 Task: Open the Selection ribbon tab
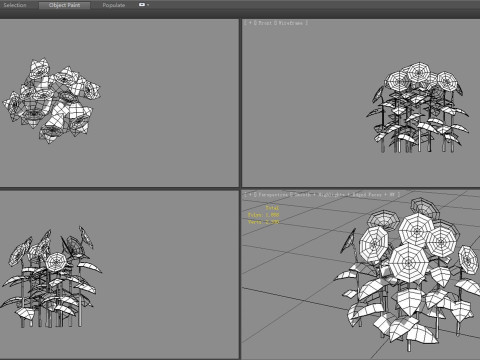[x=15, y=5]
